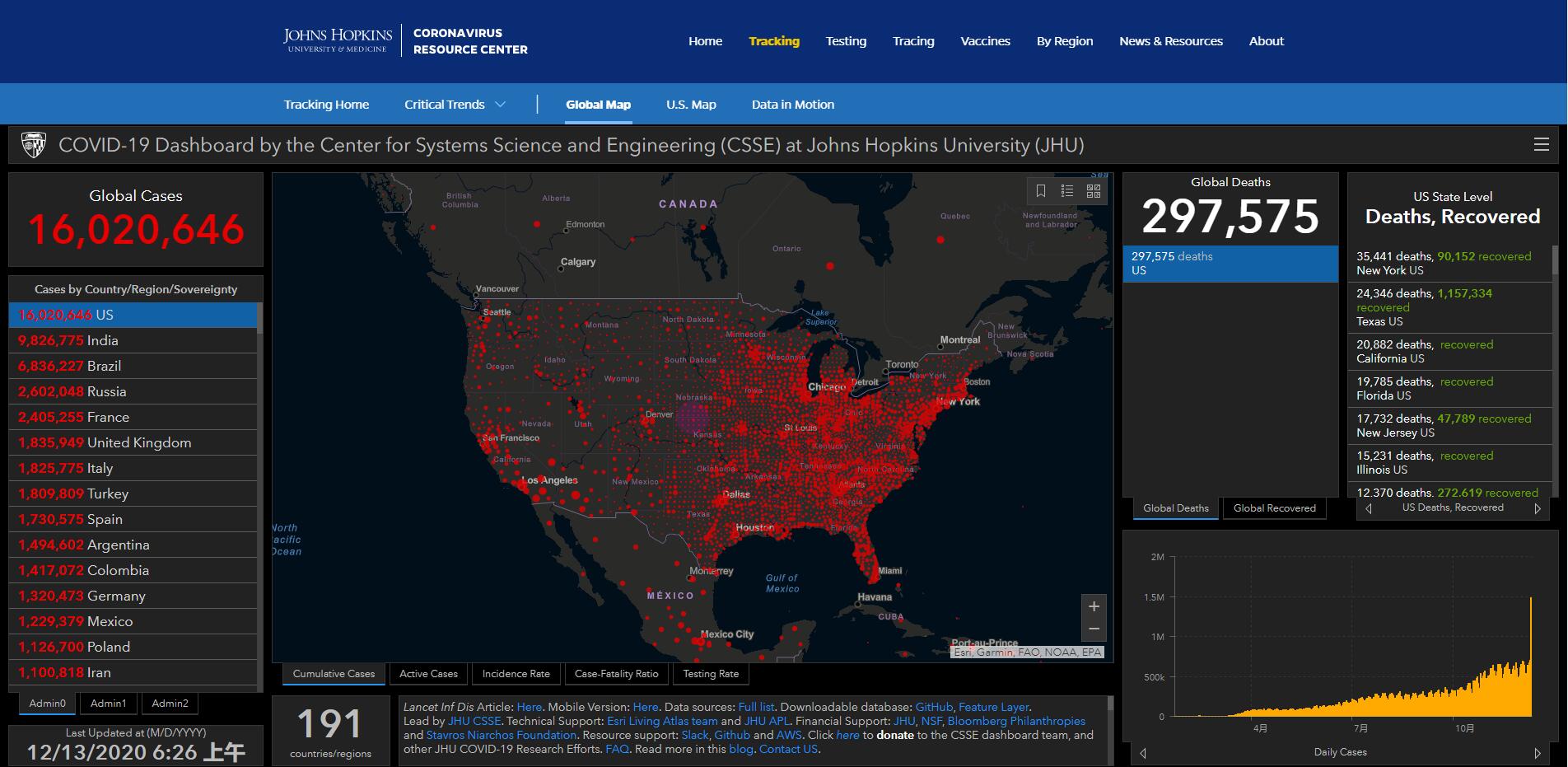Expand the Critical Trends dropdown
The width and height of the screenshot is (1568, 767).
(455, 105)
